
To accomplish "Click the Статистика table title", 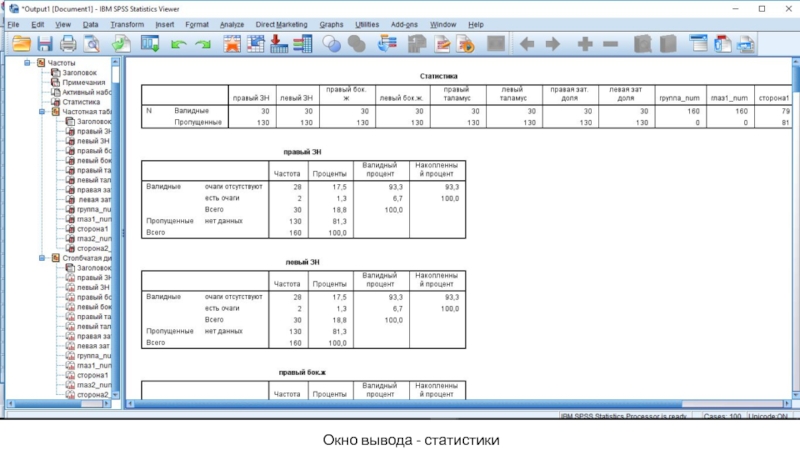I will (x=438, y=76).
